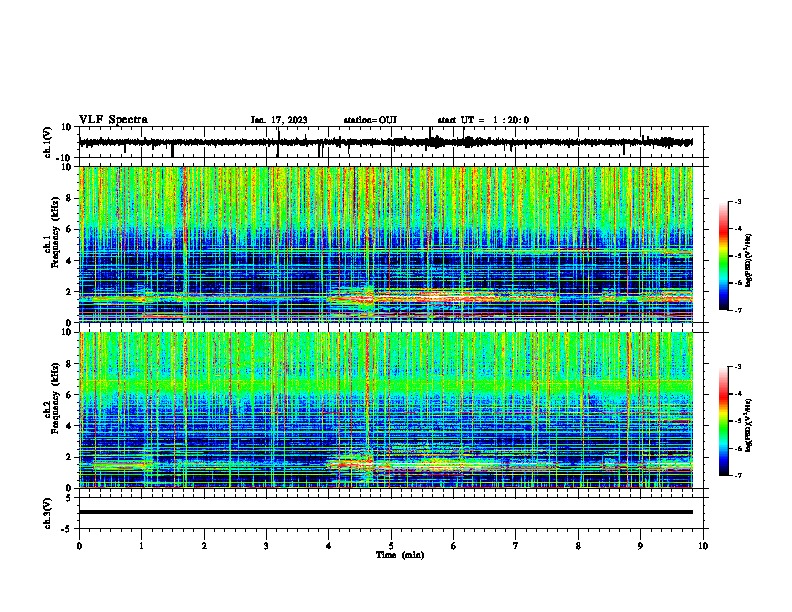Click the "6" kHz tick on ch.1 spectrogram
Image resolution: width=792 pixels, height=612 pixels.
[69, 230]
